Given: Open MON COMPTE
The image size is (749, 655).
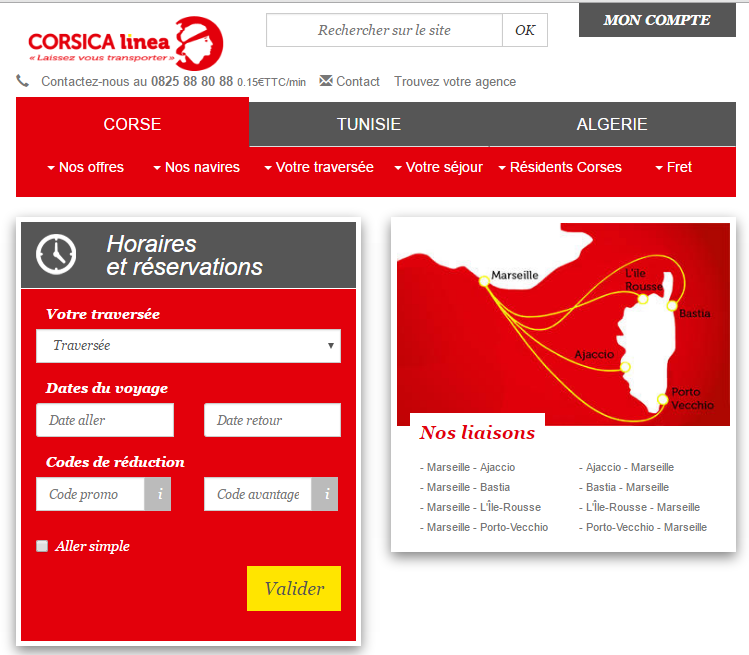Looking at the screenshot, I should tap(657, 20).
